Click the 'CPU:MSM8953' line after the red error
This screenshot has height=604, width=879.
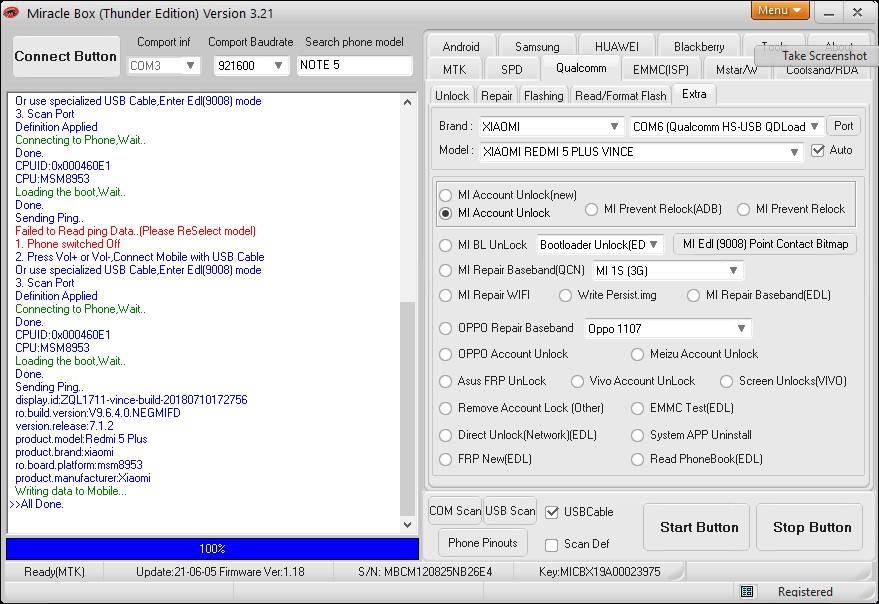[52, 348]
